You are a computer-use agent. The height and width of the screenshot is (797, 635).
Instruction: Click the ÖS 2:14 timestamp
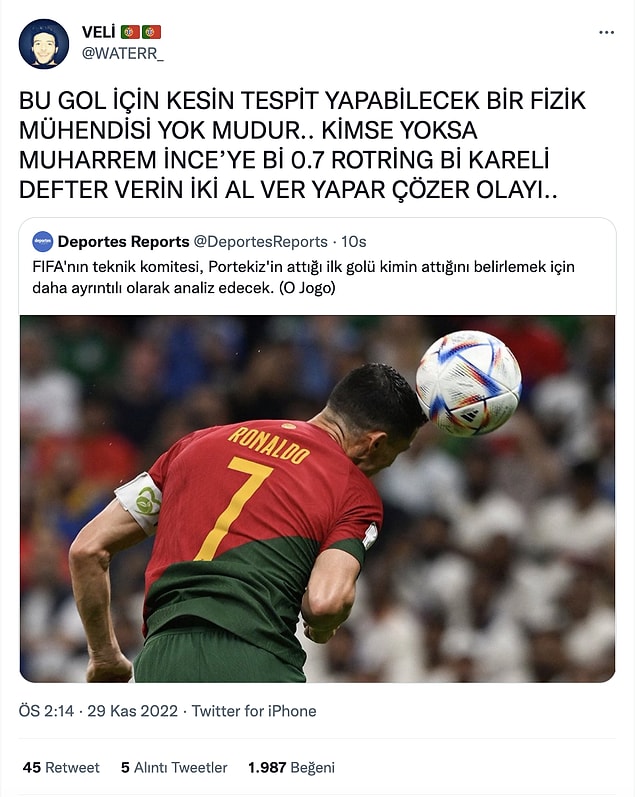(x=46, y=711)
